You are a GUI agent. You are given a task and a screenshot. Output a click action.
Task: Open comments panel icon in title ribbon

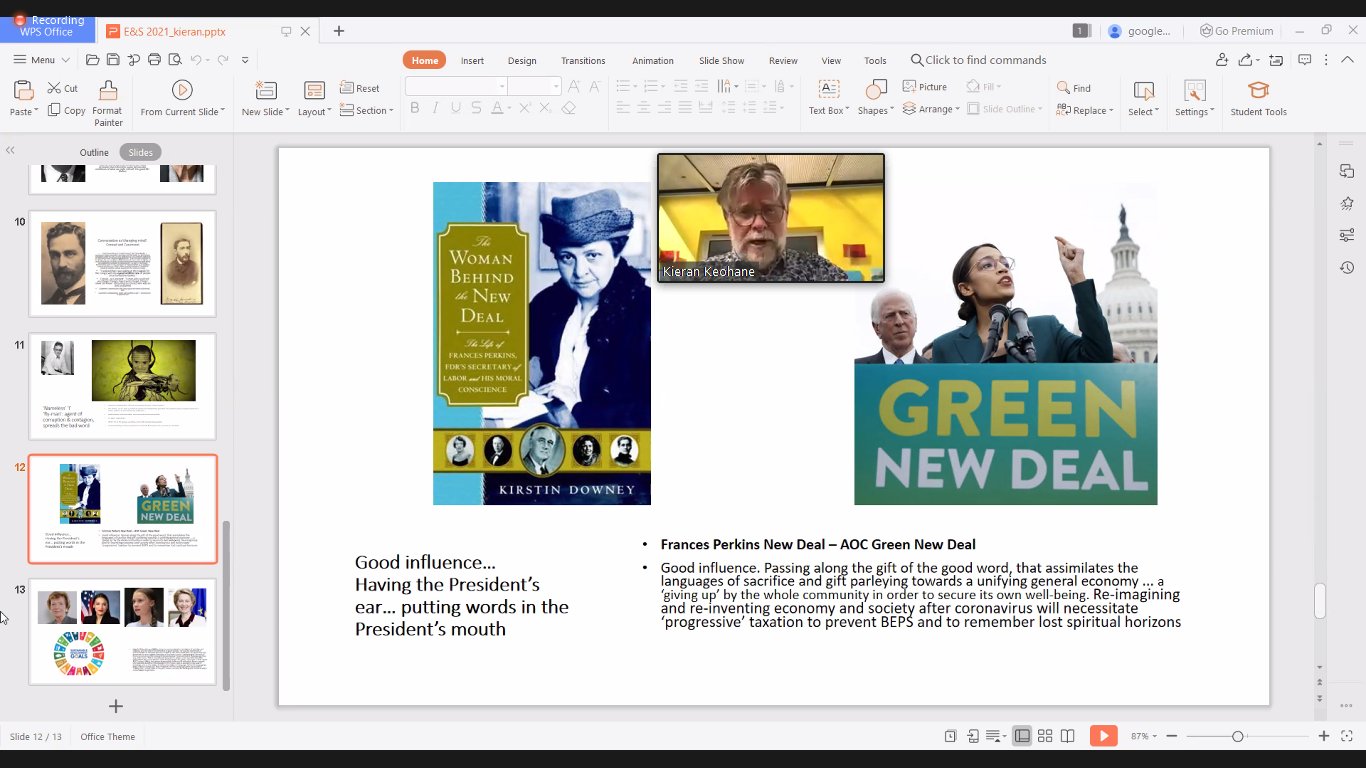coord(1304,60)
